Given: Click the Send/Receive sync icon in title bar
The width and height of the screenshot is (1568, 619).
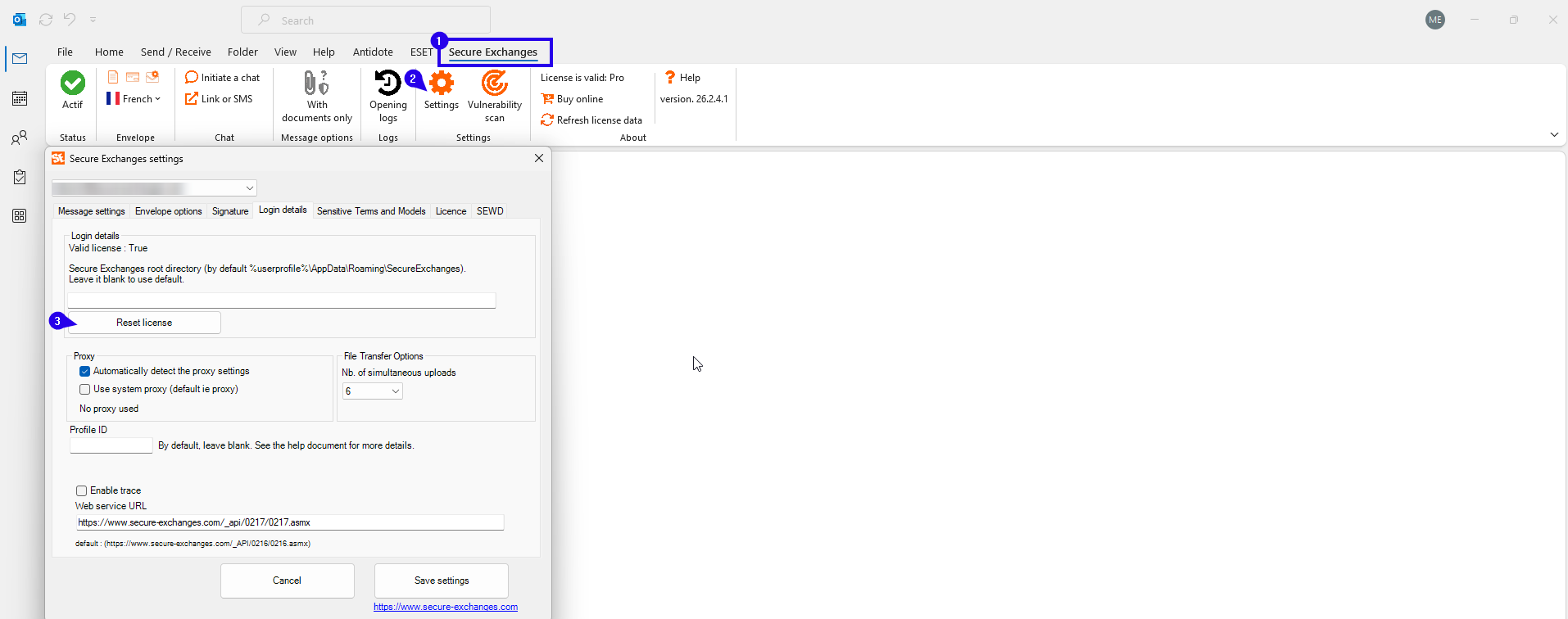Looking at the screenshot, I should tap(46, 20).
